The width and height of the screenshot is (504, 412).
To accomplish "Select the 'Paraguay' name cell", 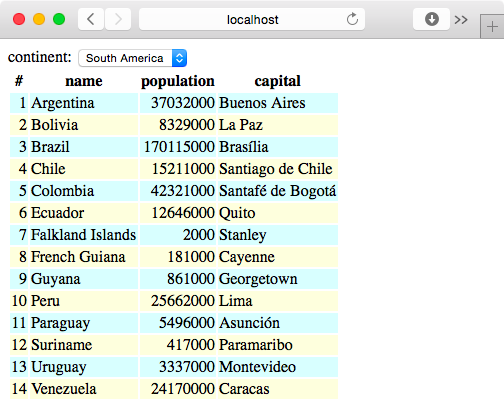I will click(x=84, y=323).
